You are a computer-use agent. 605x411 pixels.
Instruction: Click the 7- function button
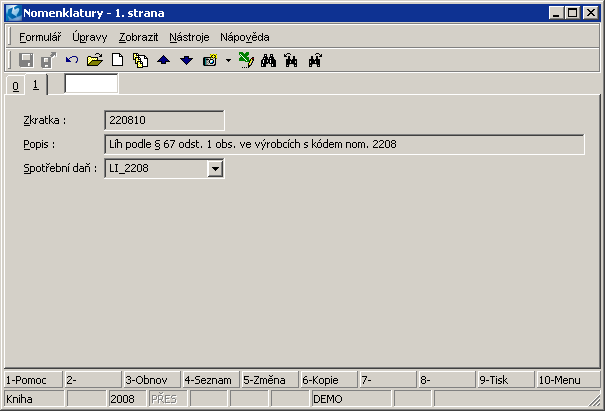pyautogui.click(x=388, y=380)
